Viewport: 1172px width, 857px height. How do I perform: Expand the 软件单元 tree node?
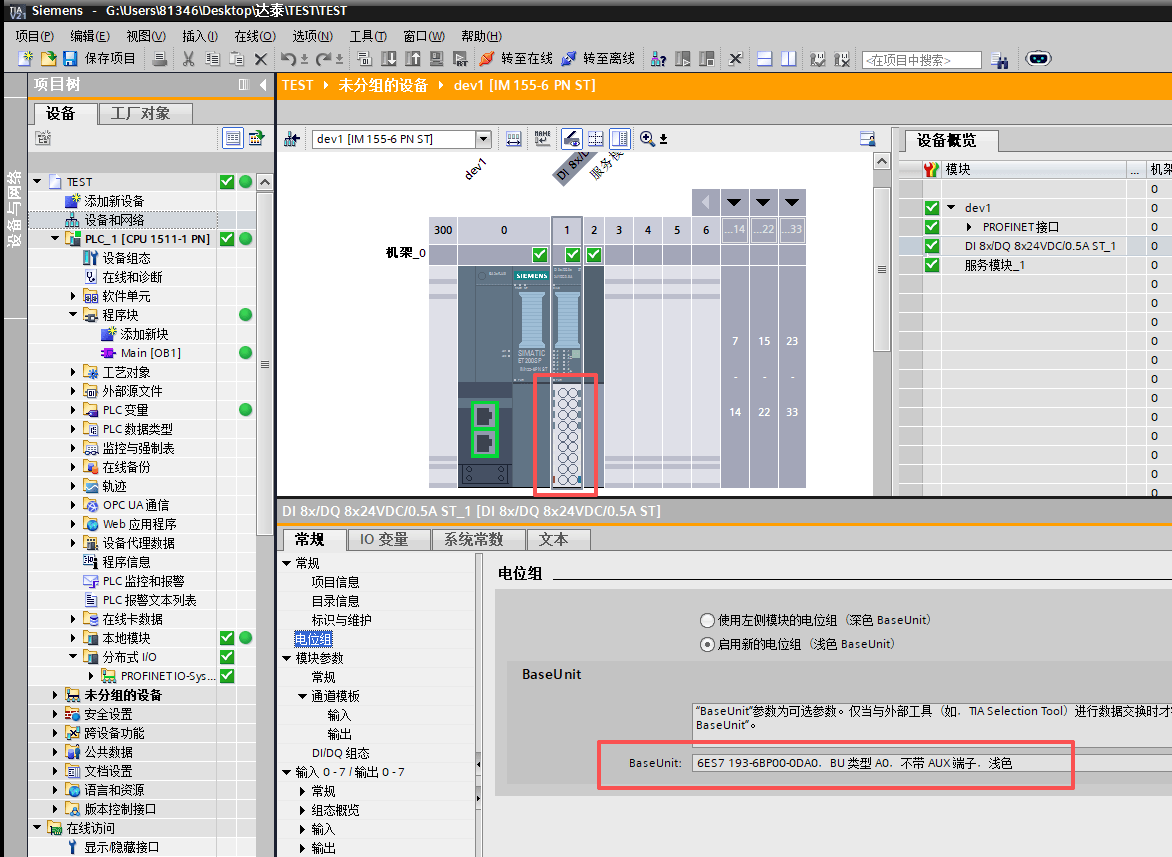pyautogui.click(x=73, y=296)
